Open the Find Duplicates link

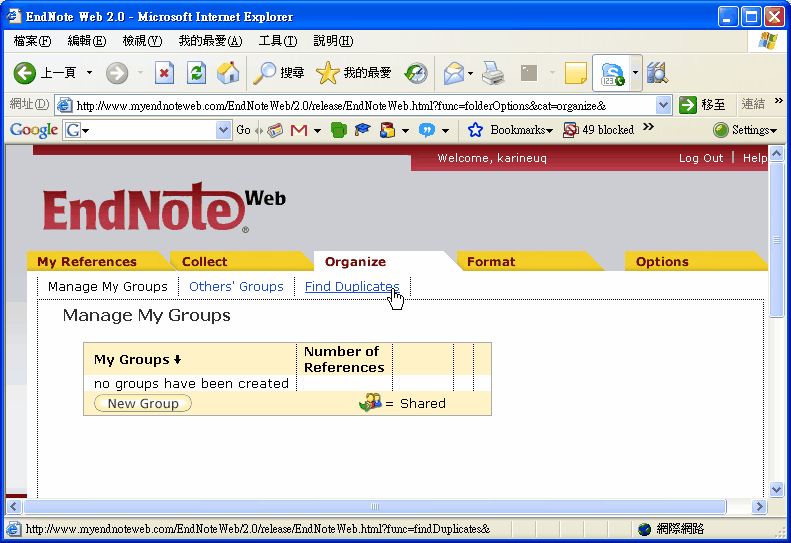tap(352, 287)
